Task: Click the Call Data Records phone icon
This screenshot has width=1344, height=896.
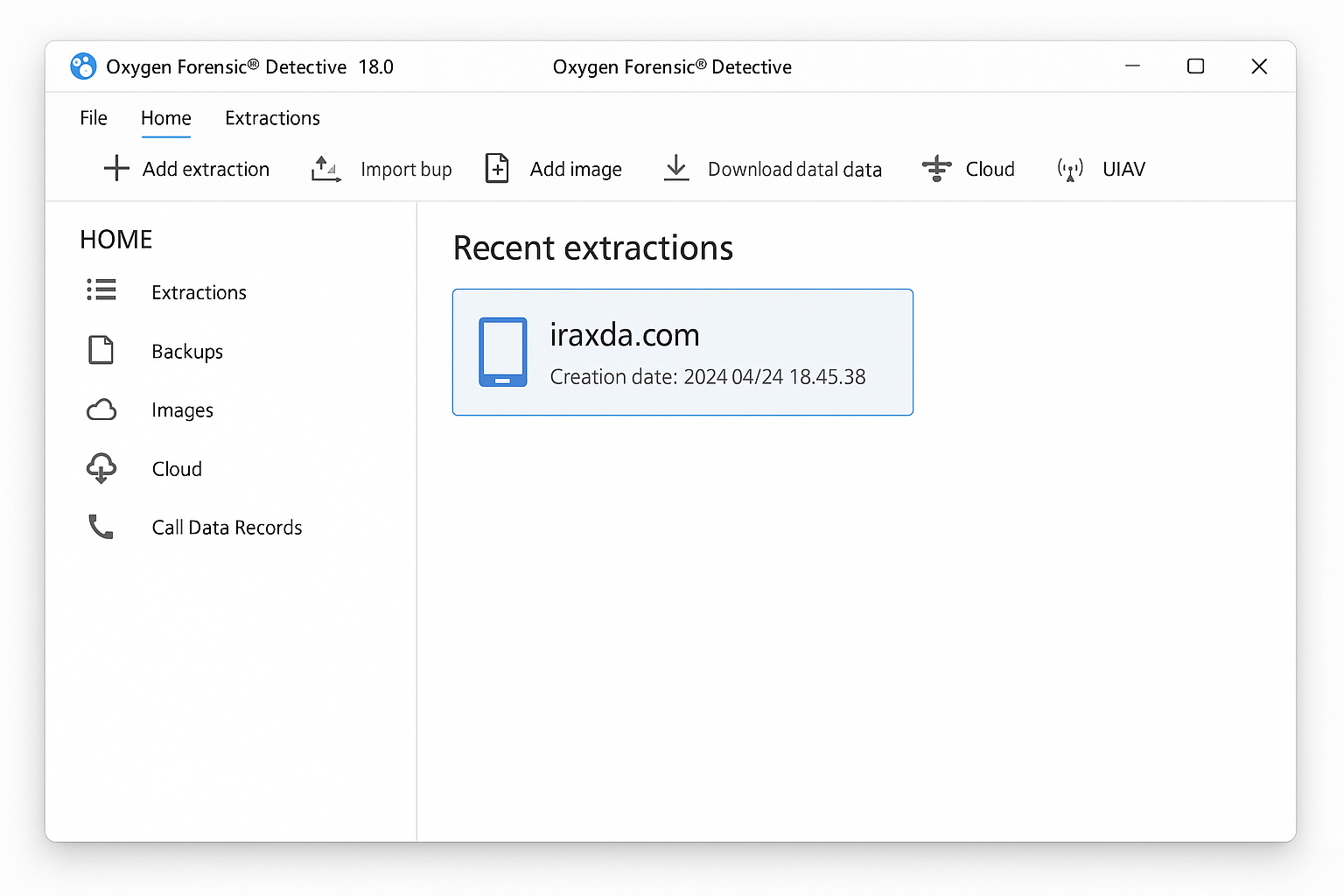Action: point(101,527)
